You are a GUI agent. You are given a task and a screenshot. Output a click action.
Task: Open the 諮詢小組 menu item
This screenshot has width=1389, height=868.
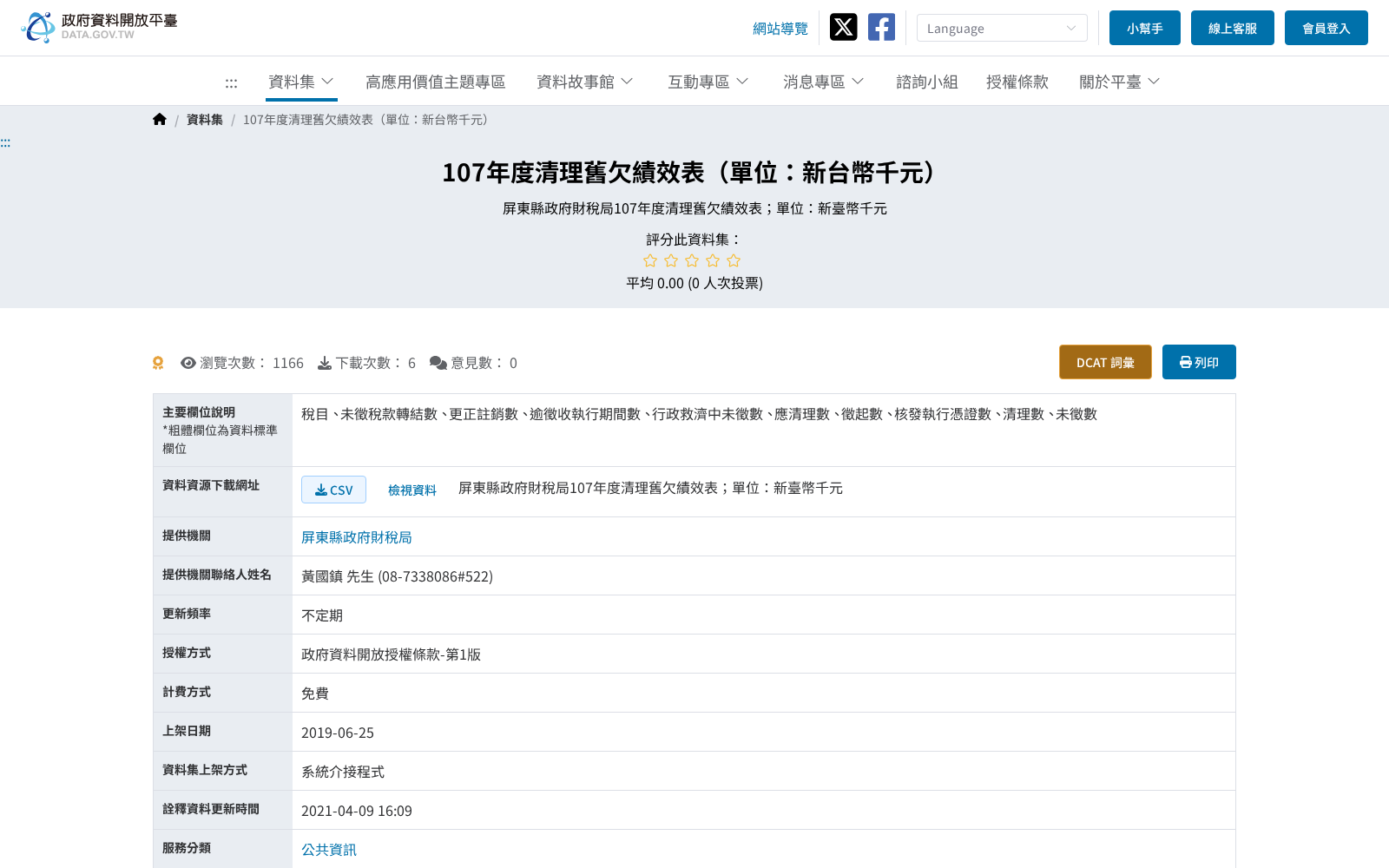tap(927, 82)
